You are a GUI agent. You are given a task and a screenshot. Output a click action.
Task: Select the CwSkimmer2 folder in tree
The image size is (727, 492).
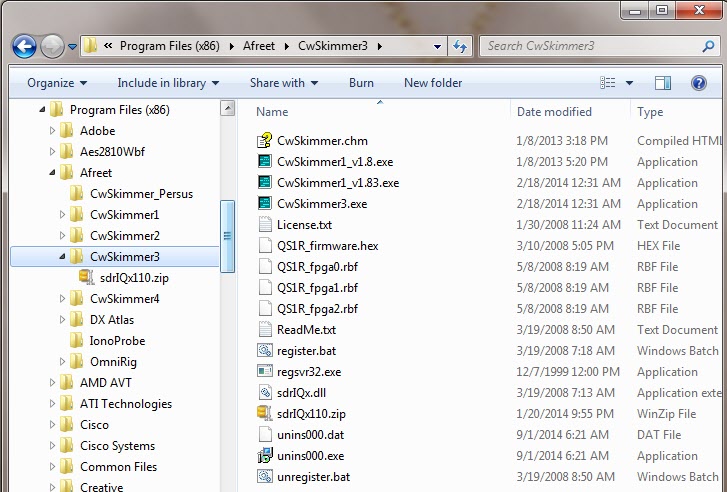(124, 236)
